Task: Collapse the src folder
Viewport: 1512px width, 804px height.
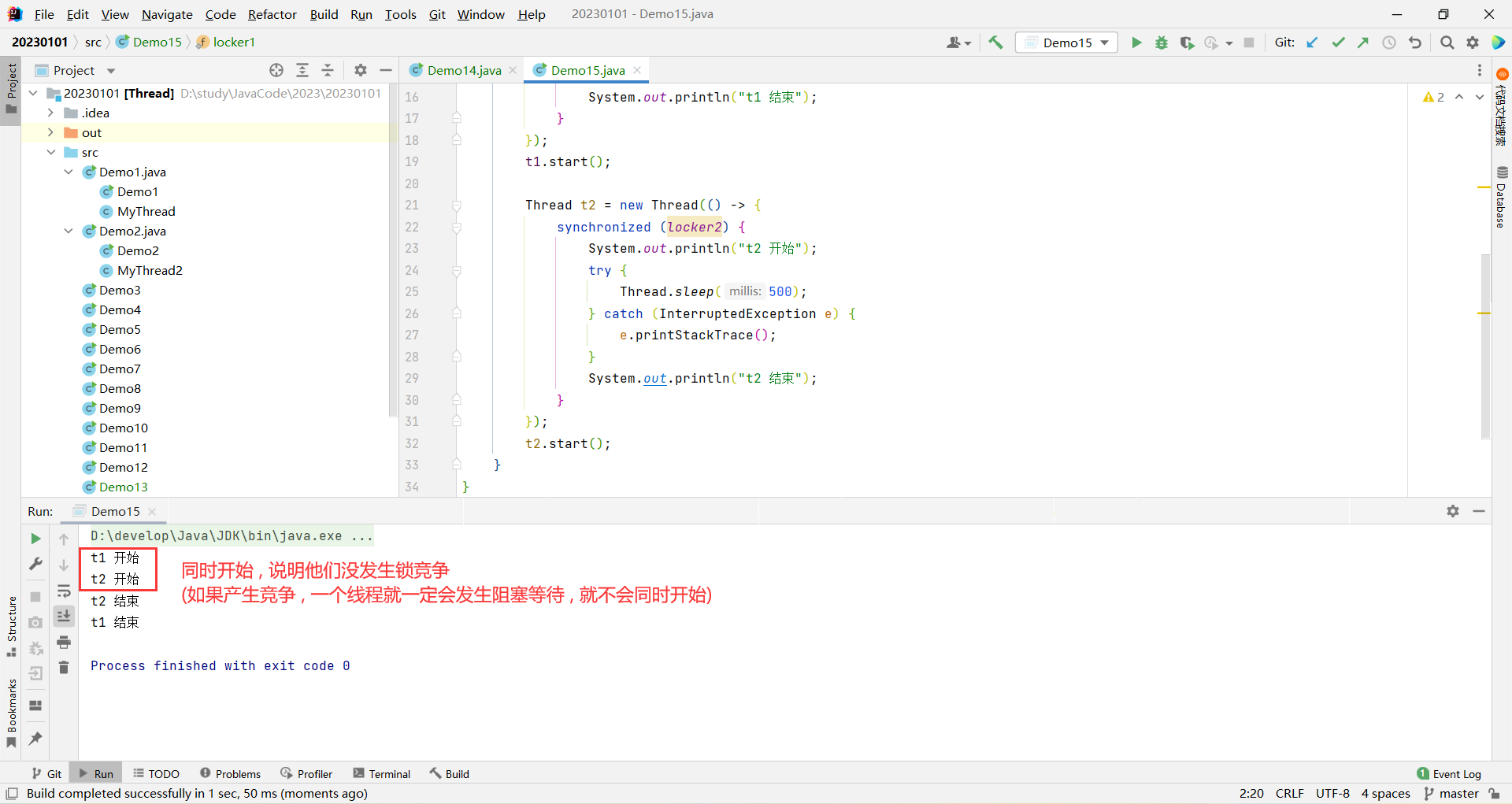Action: click(50, 152)
